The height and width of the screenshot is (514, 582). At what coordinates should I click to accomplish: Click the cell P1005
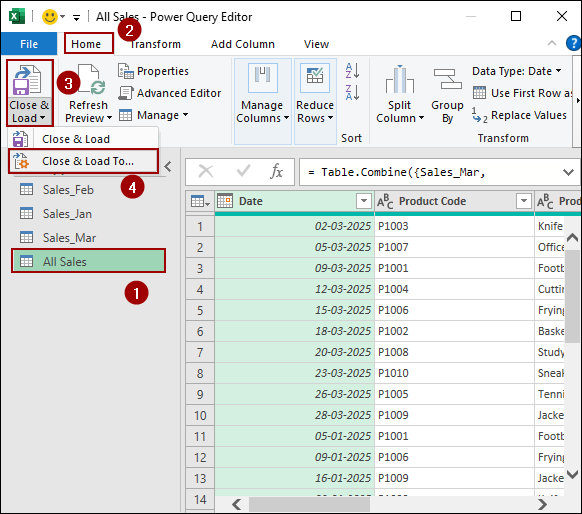[x=454, y=394]
